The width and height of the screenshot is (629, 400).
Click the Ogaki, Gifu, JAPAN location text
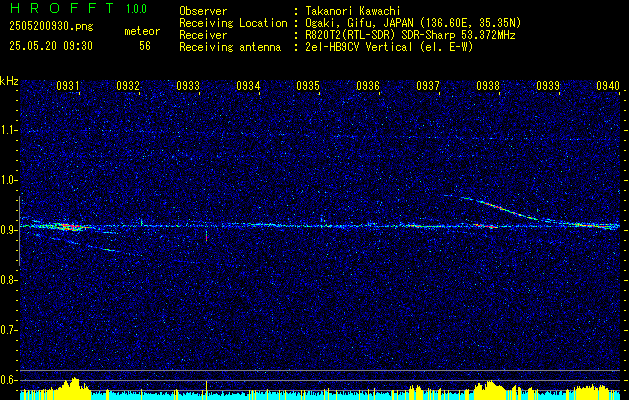click(412, 23)
